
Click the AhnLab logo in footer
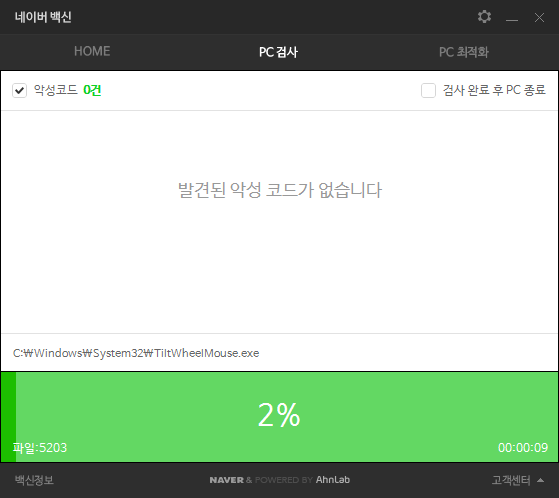click(333, 480)
